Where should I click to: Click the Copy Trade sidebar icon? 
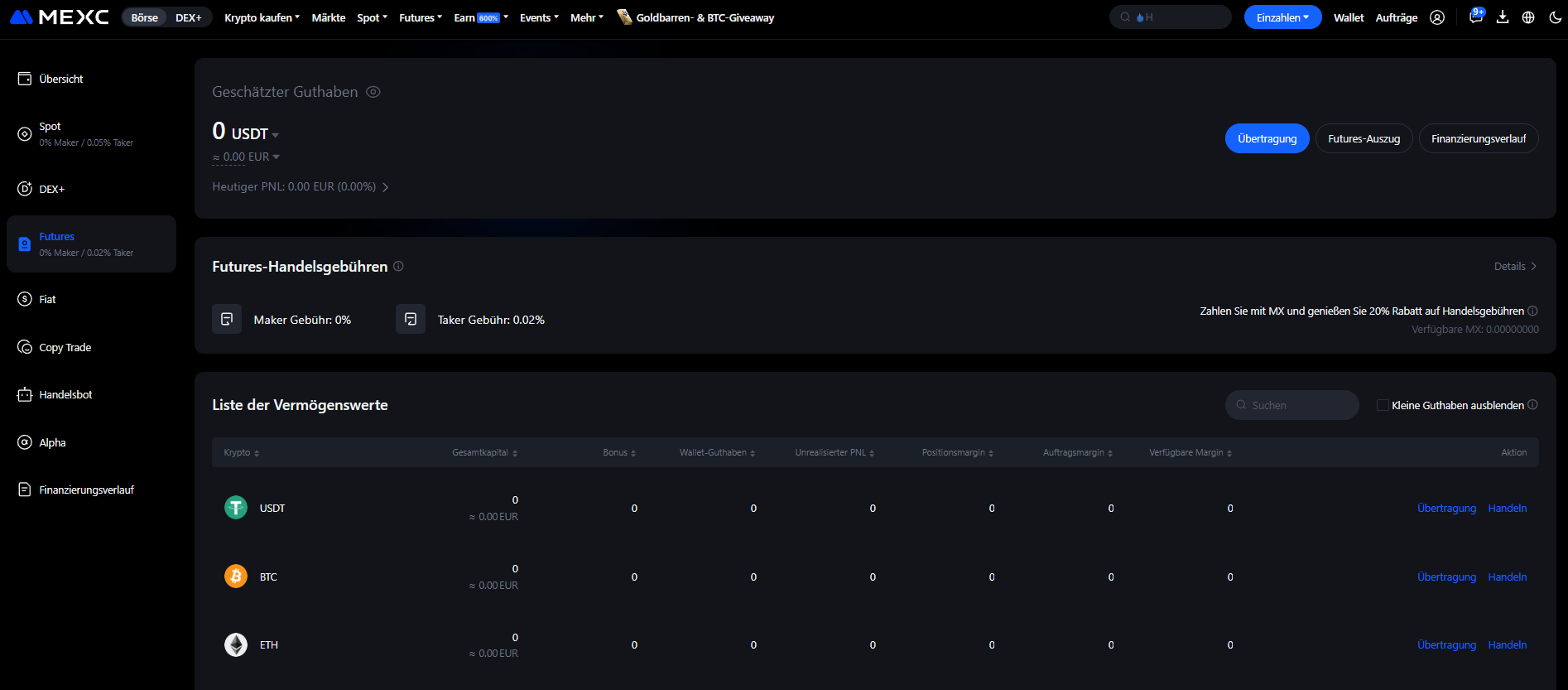click(25, 347)
